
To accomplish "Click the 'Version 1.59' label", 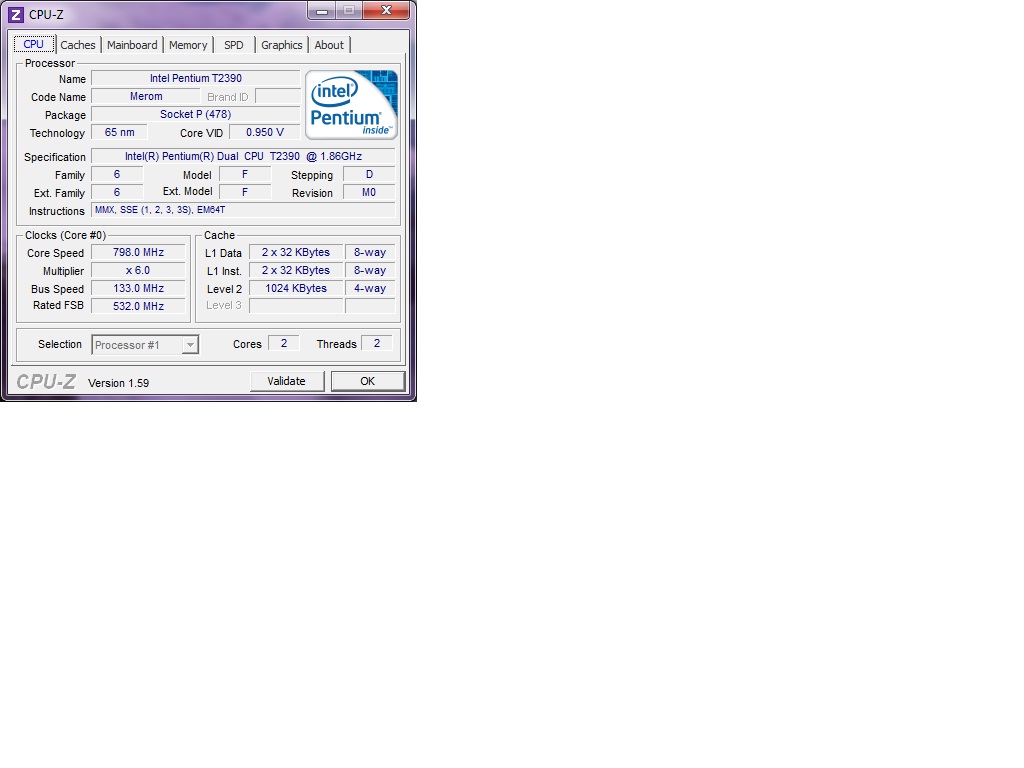I will point(118,383).
